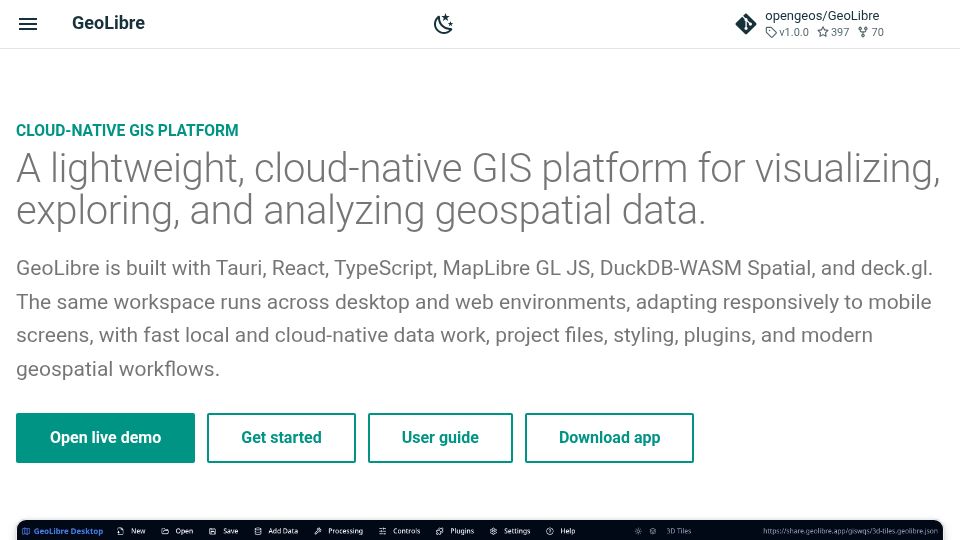
Task: Click the 70 forks count
Action: tap(871, 32)
